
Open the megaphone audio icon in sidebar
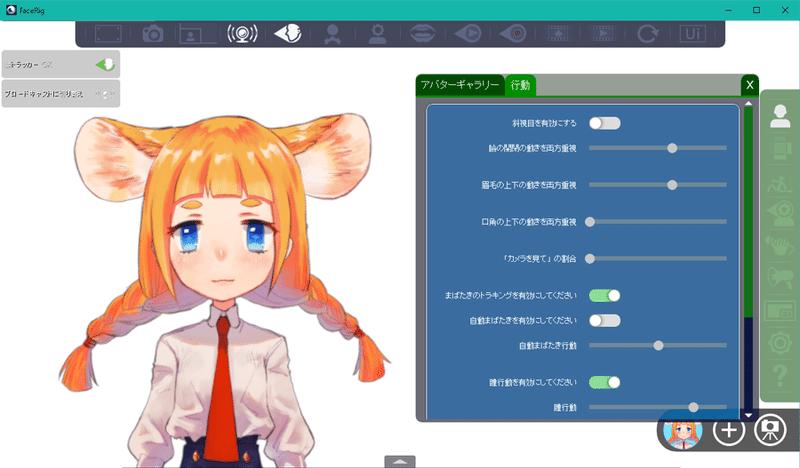780,278
